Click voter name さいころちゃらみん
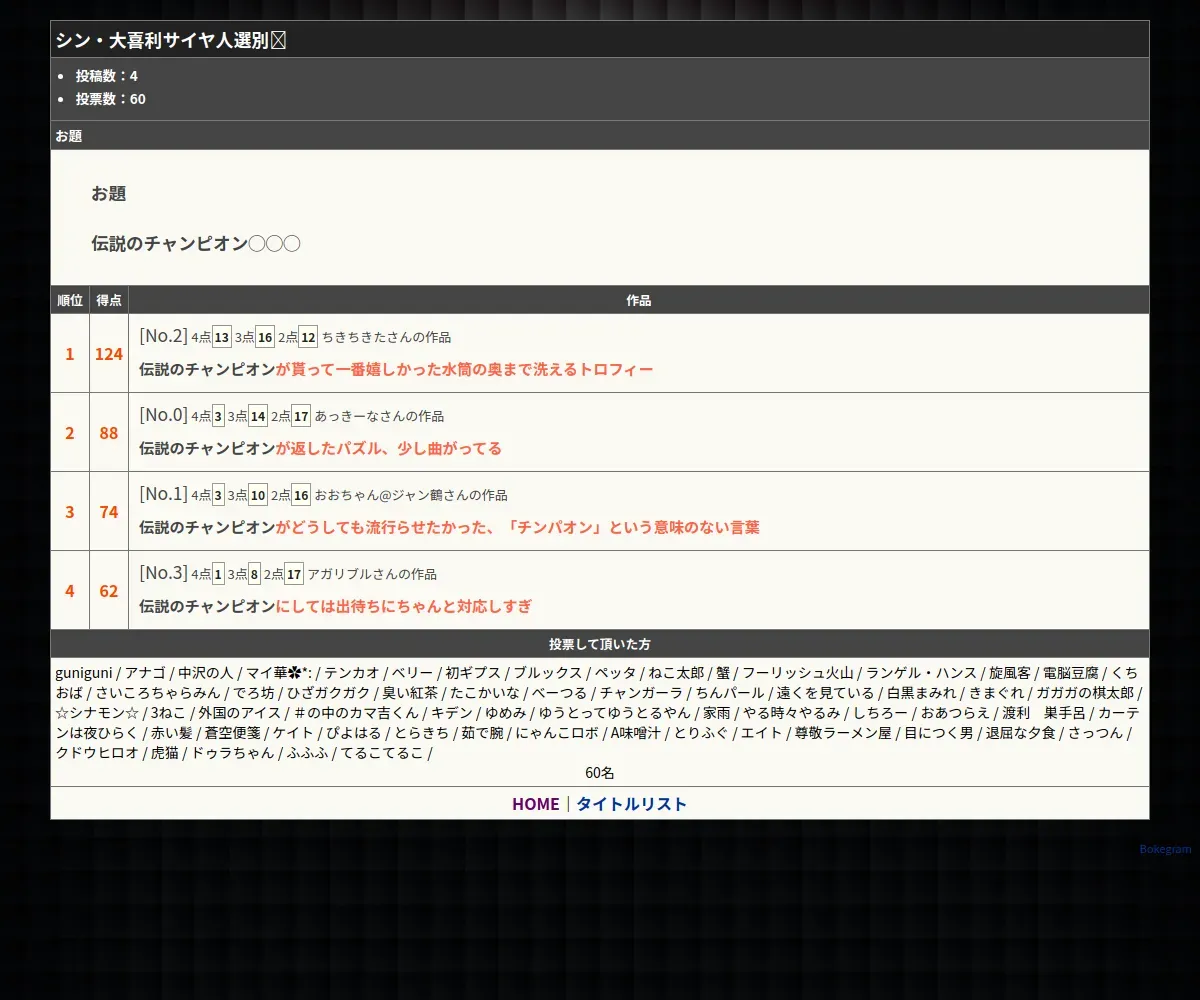The height and width of the screenshot is (1000, 1200). pos(158,693)
